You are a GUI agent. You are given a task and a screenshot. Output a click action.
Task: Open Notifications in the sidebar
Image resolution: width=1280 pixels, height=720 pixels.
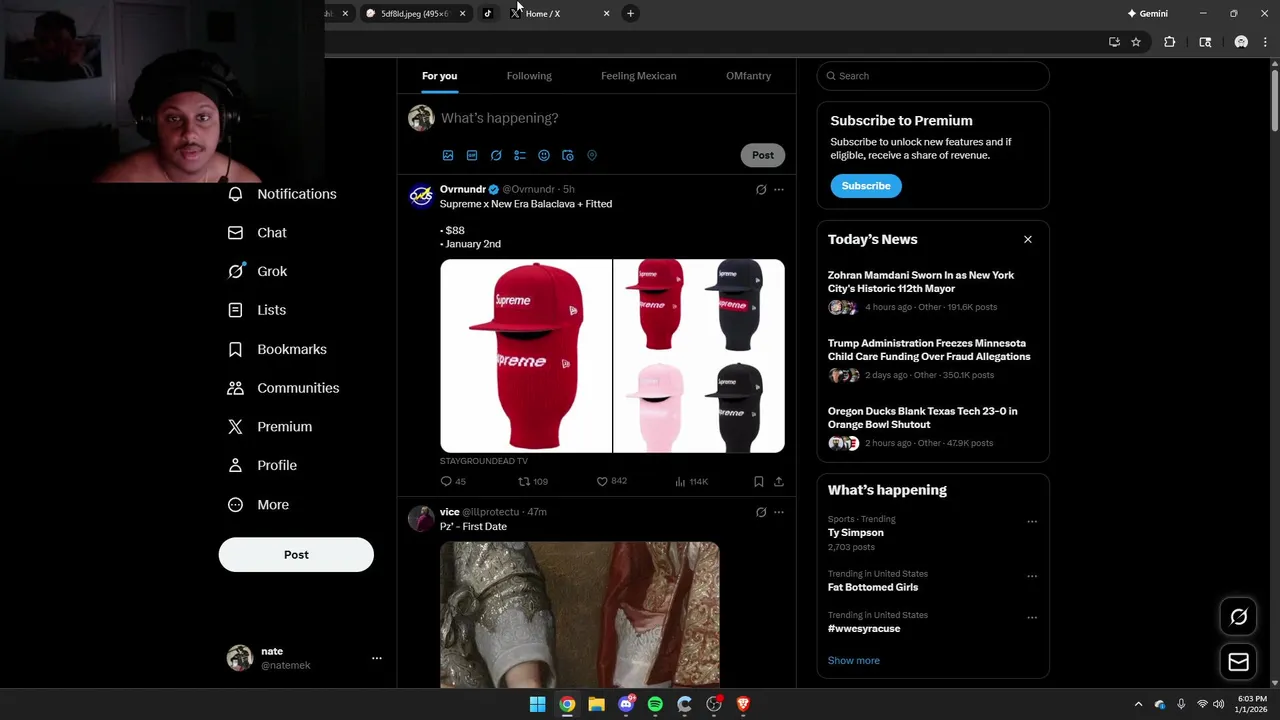[x=283, y=194]
